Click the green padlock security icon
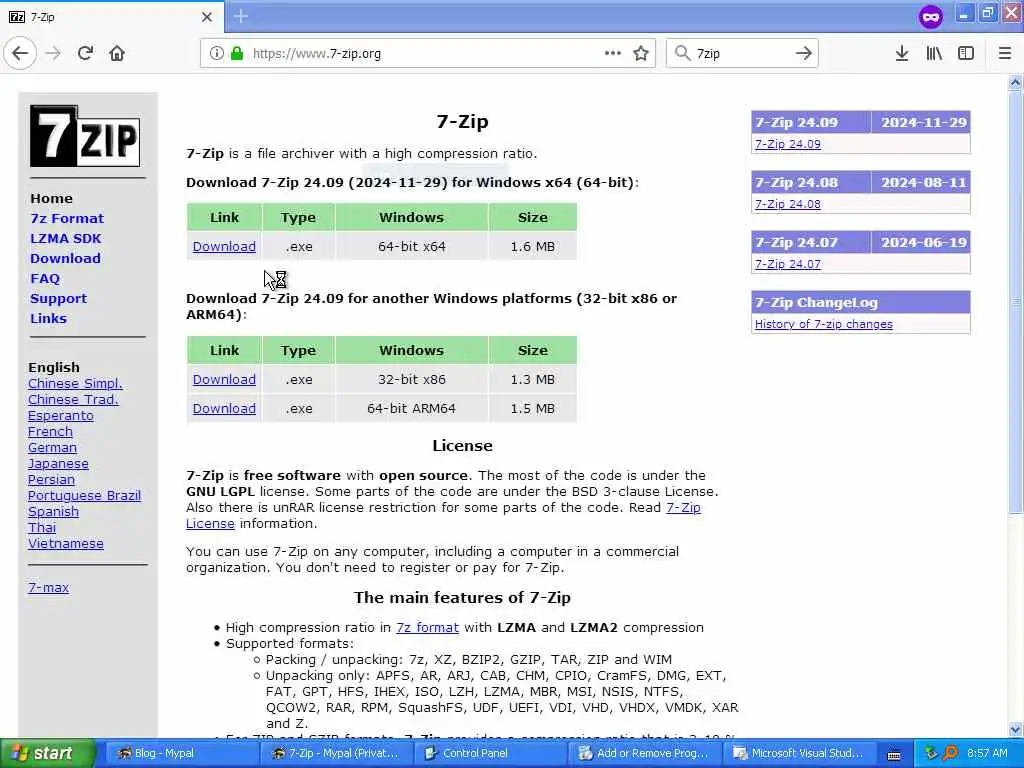 (x=236, y=54)
